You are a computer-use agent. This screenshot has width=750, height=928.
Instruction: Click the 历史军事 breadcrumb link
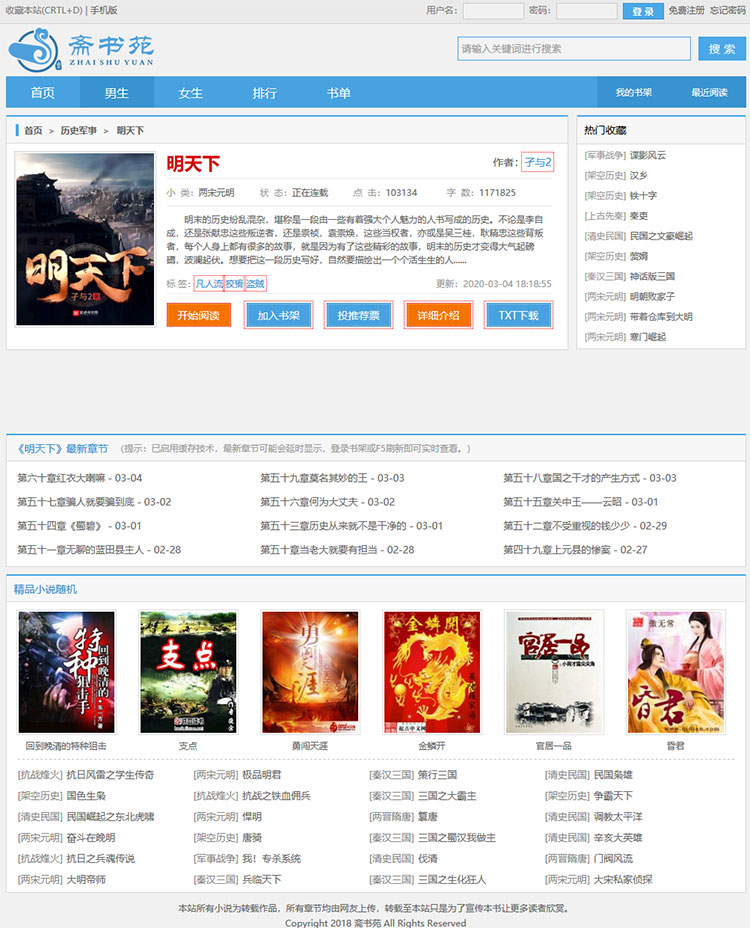pyautogui.click(x=79, y=130)
